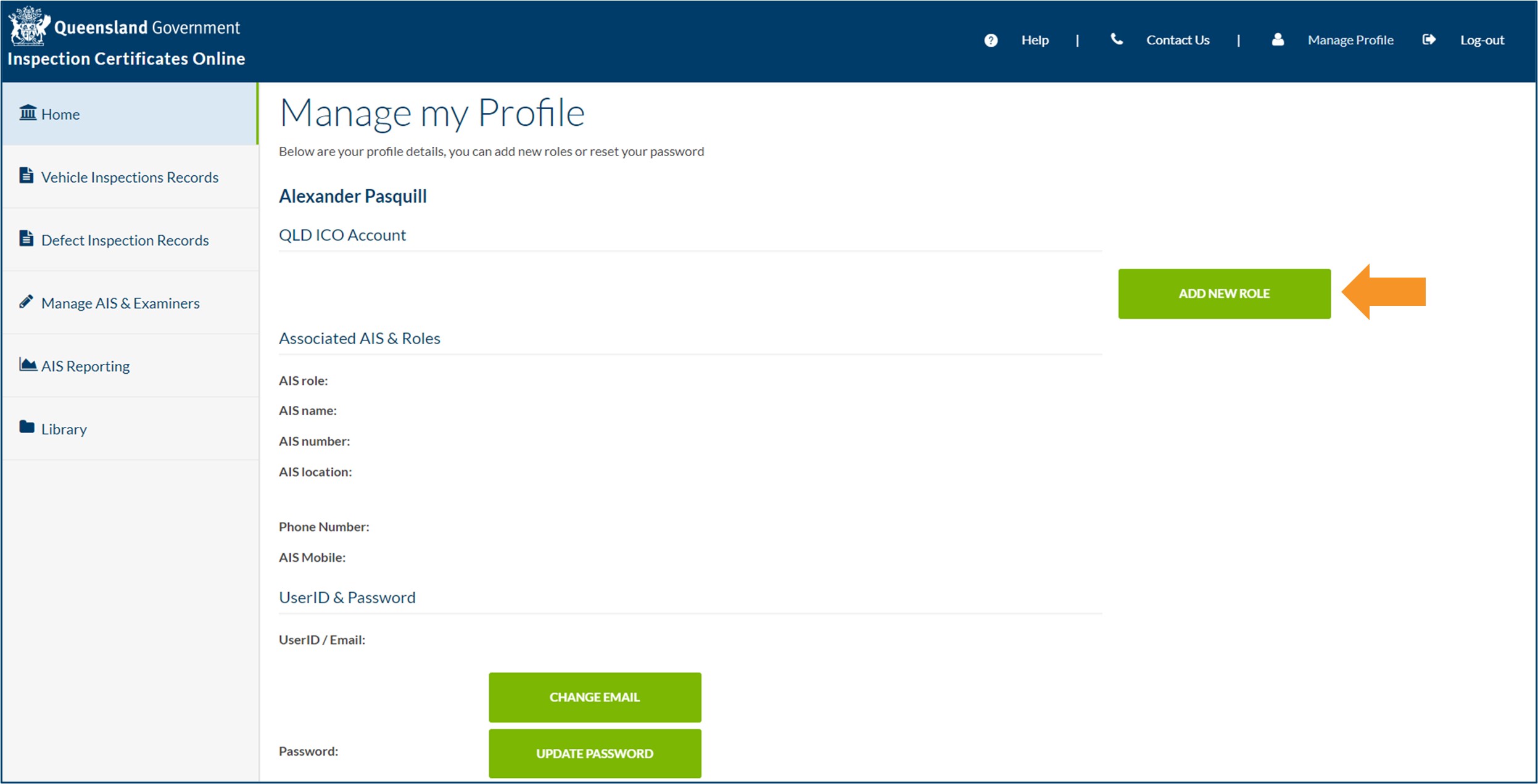1538x784 pixels.
Task: Select Log-out in the top navigation
Action: [x=1481, y=40]
